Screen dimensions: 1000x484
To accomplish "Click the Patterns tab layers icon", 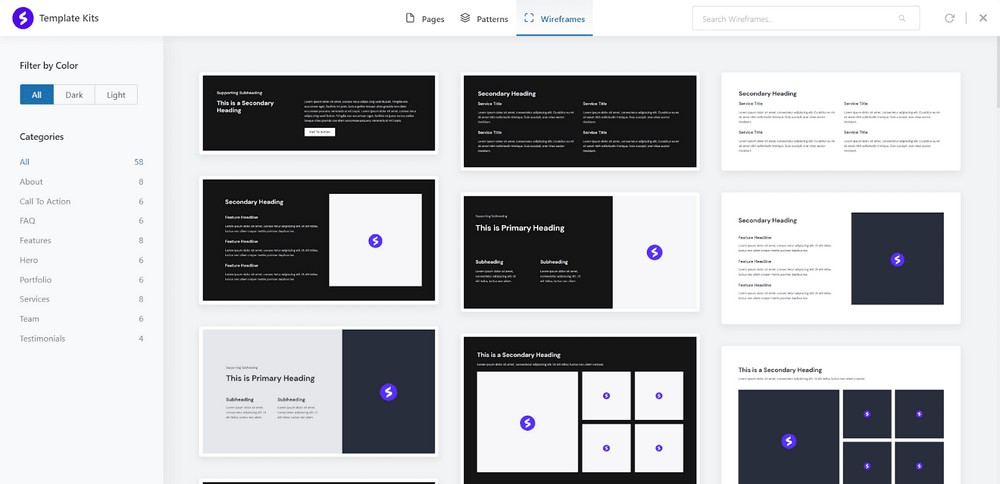I will (465, 18).
